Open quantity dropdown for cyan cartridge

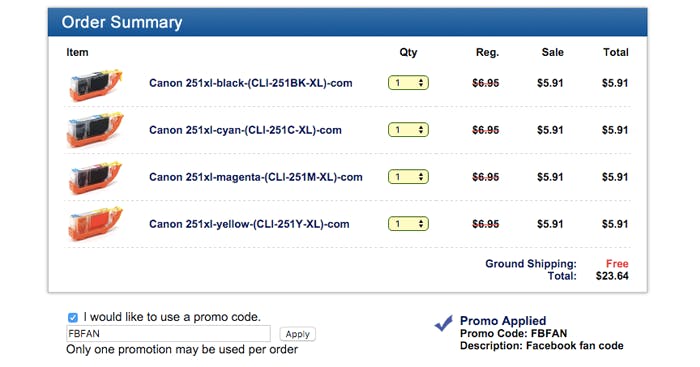pos(408,130)
